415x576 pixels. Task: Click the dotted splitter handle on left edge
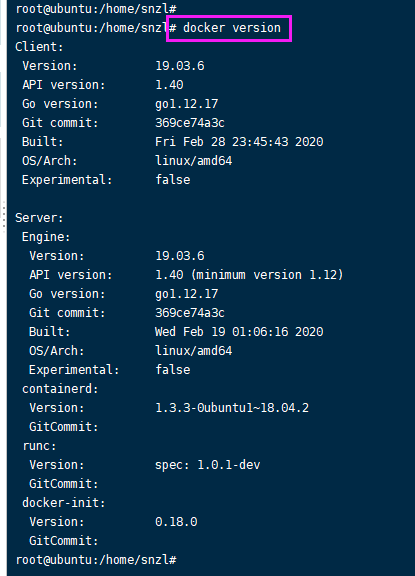pos(4,217)
